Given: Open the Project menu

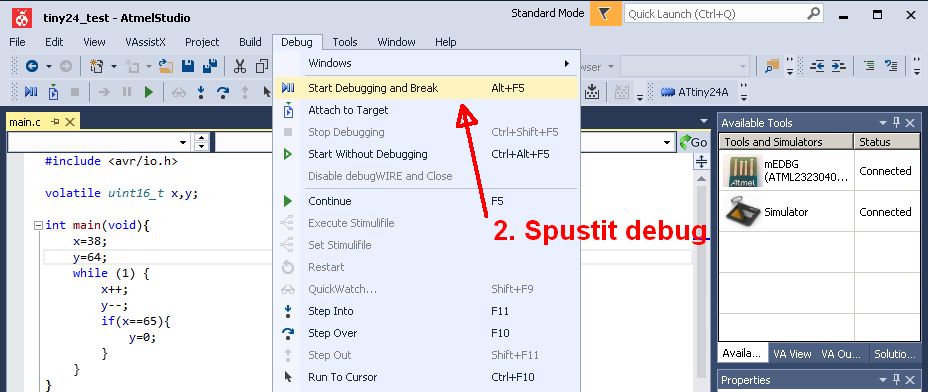Looking at the screenshot, I should tap(202, 42).
